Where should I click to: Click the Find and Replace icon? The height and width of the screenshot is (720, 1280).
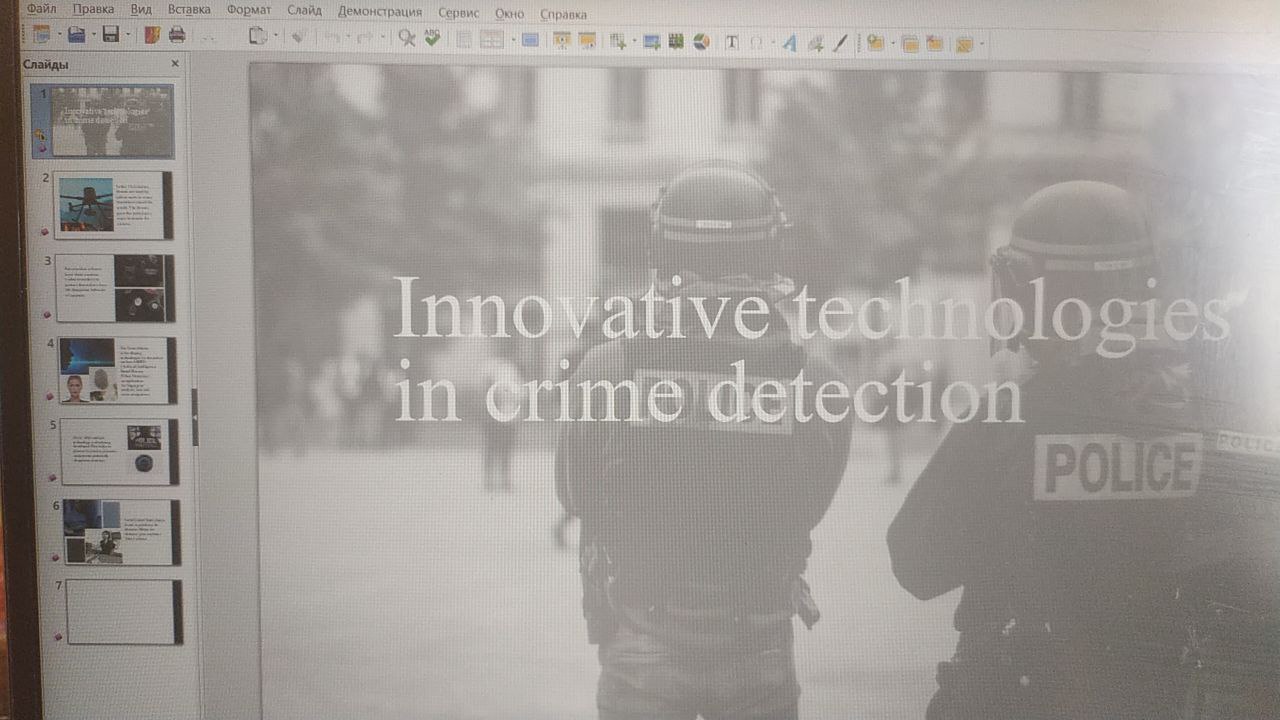coord(406,38)
